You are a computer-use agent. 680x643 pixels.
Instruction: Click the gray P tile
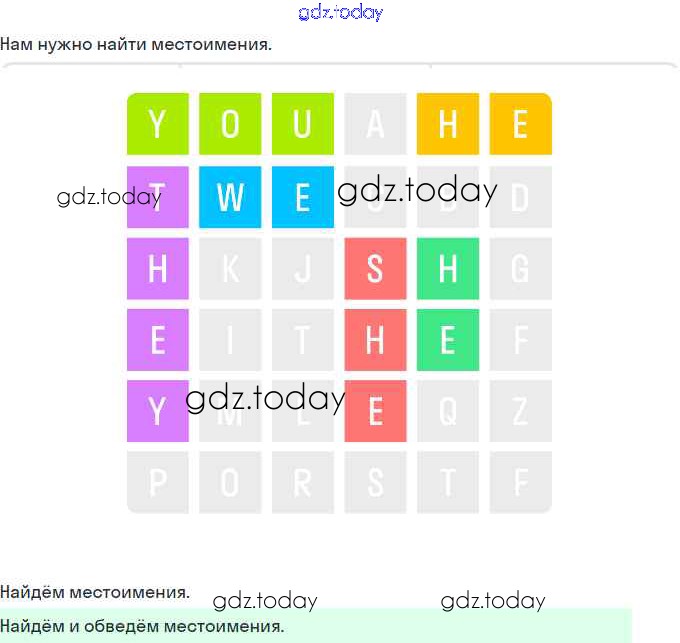coord(157,483)
